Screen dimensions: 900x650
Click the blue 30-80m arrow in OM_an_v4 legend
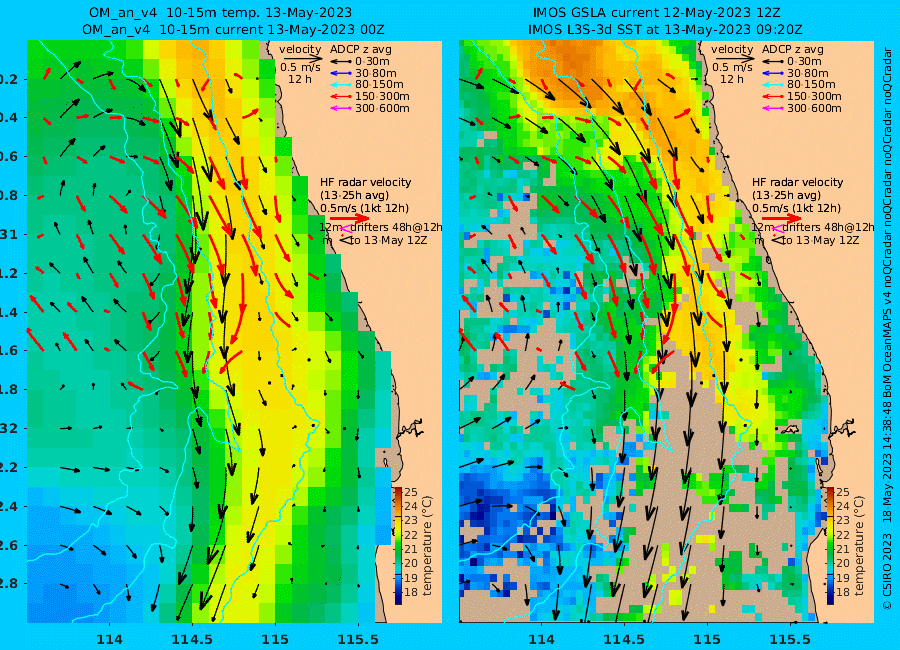point(340,73)
